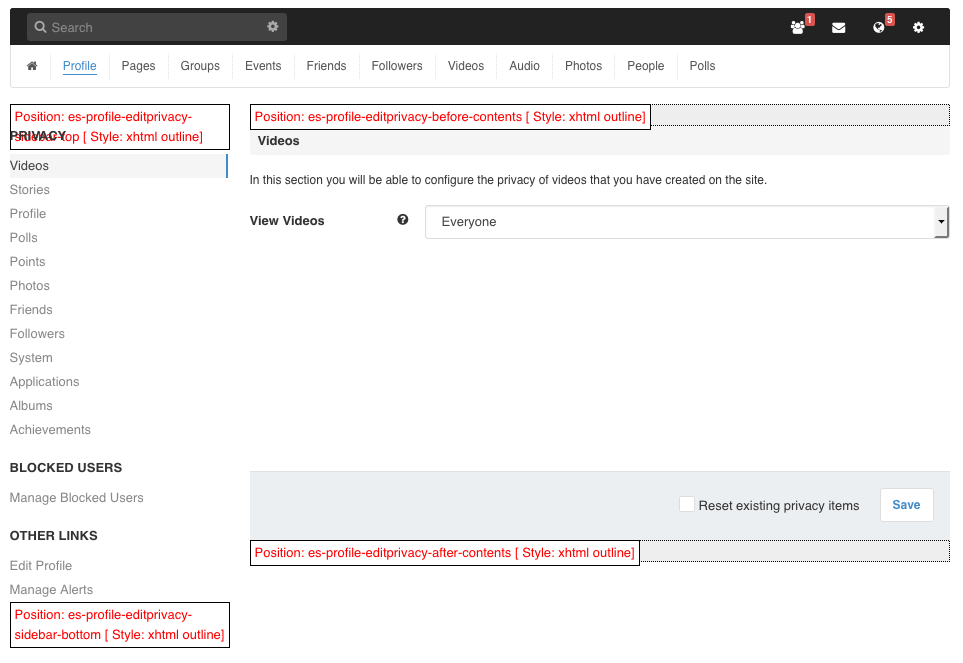Open the Manage Alerts link
This screenshot has width=963, height=663.
pyautogui.click(x=51, y=589)
